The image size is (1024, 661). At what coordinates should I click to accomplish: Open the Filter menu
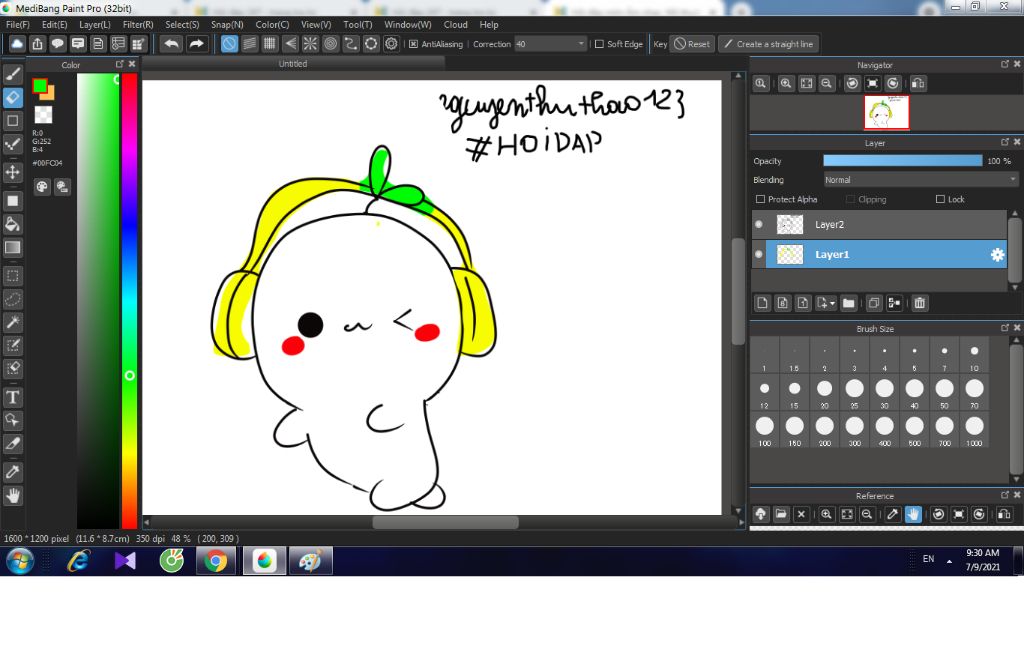138,24
